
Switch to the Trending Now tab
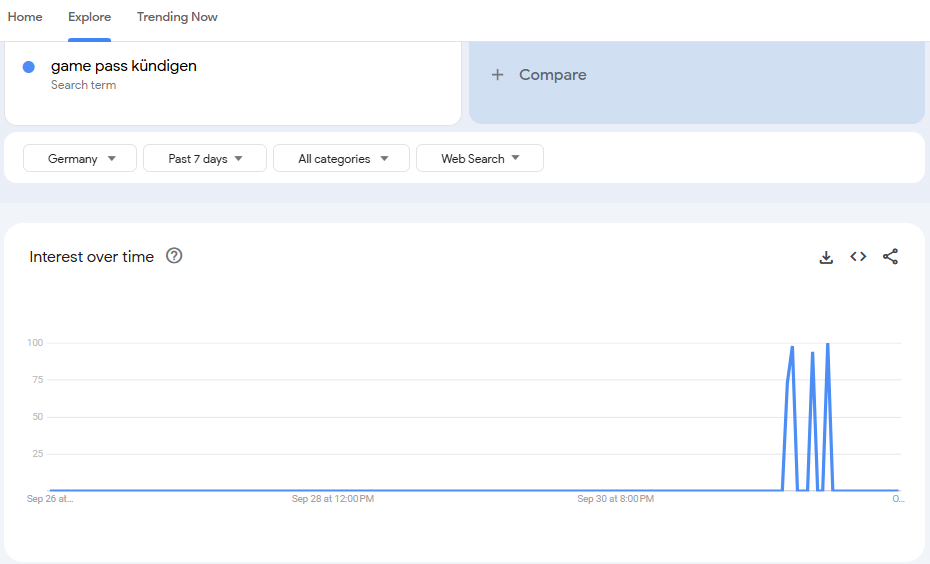coord(177,17)
